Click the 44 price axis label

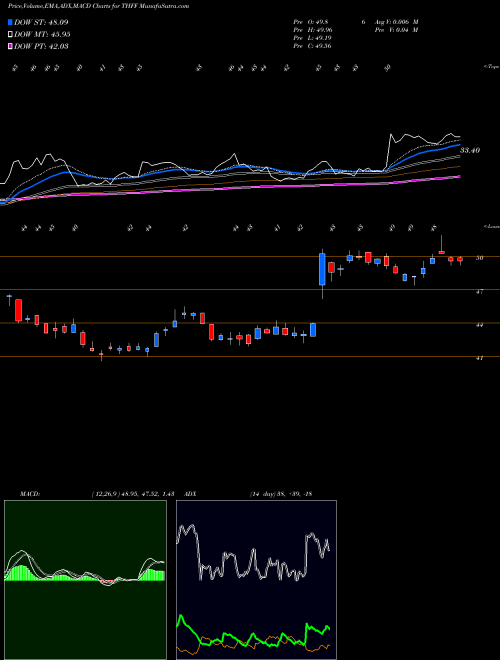pyautogui.click(x=479, y=325)
